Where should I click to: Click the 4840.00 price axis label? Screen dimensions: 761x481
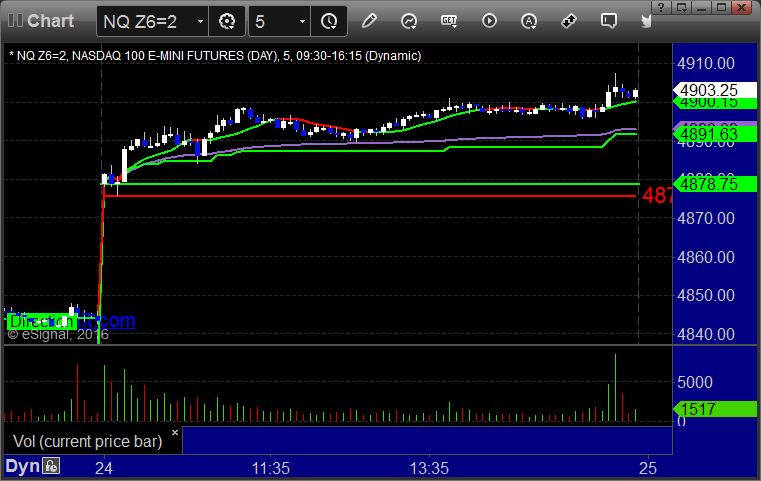coord(706,334)
